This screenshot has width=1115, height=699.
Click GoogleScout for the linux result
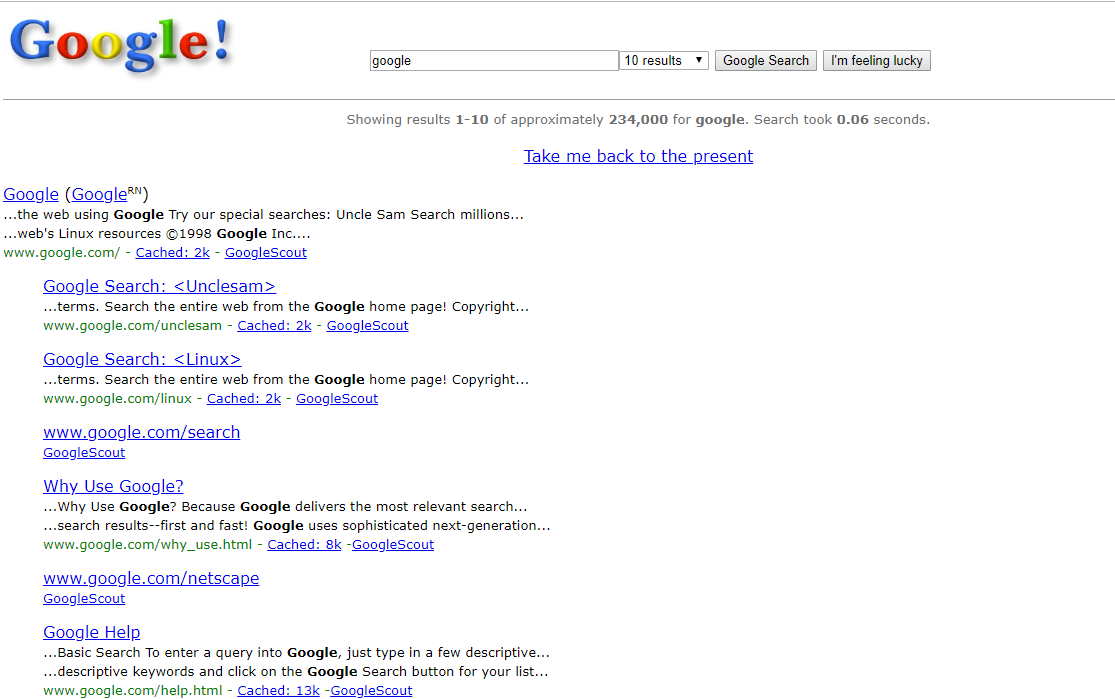[337, 399]
